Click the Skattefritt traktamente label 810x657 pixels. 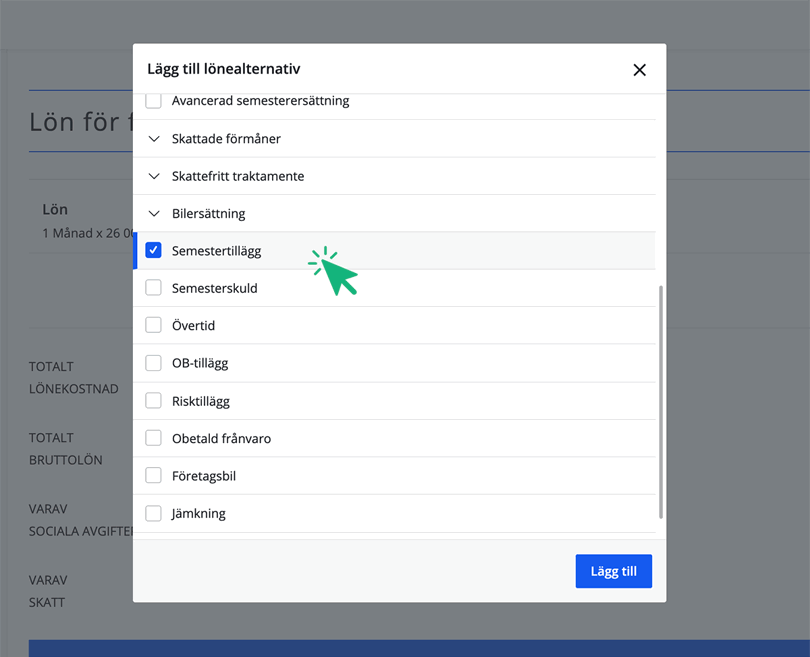(238, 176)
